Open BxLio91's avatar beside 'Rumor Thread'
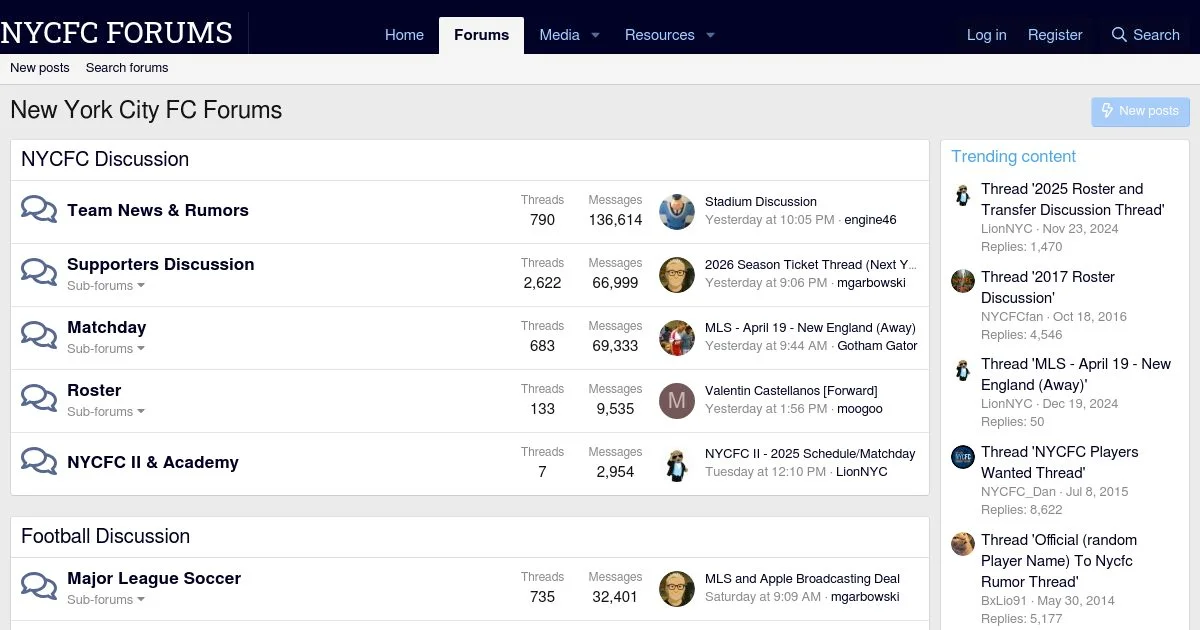Viewport: 1200px width, 630px height. point(963,544)
